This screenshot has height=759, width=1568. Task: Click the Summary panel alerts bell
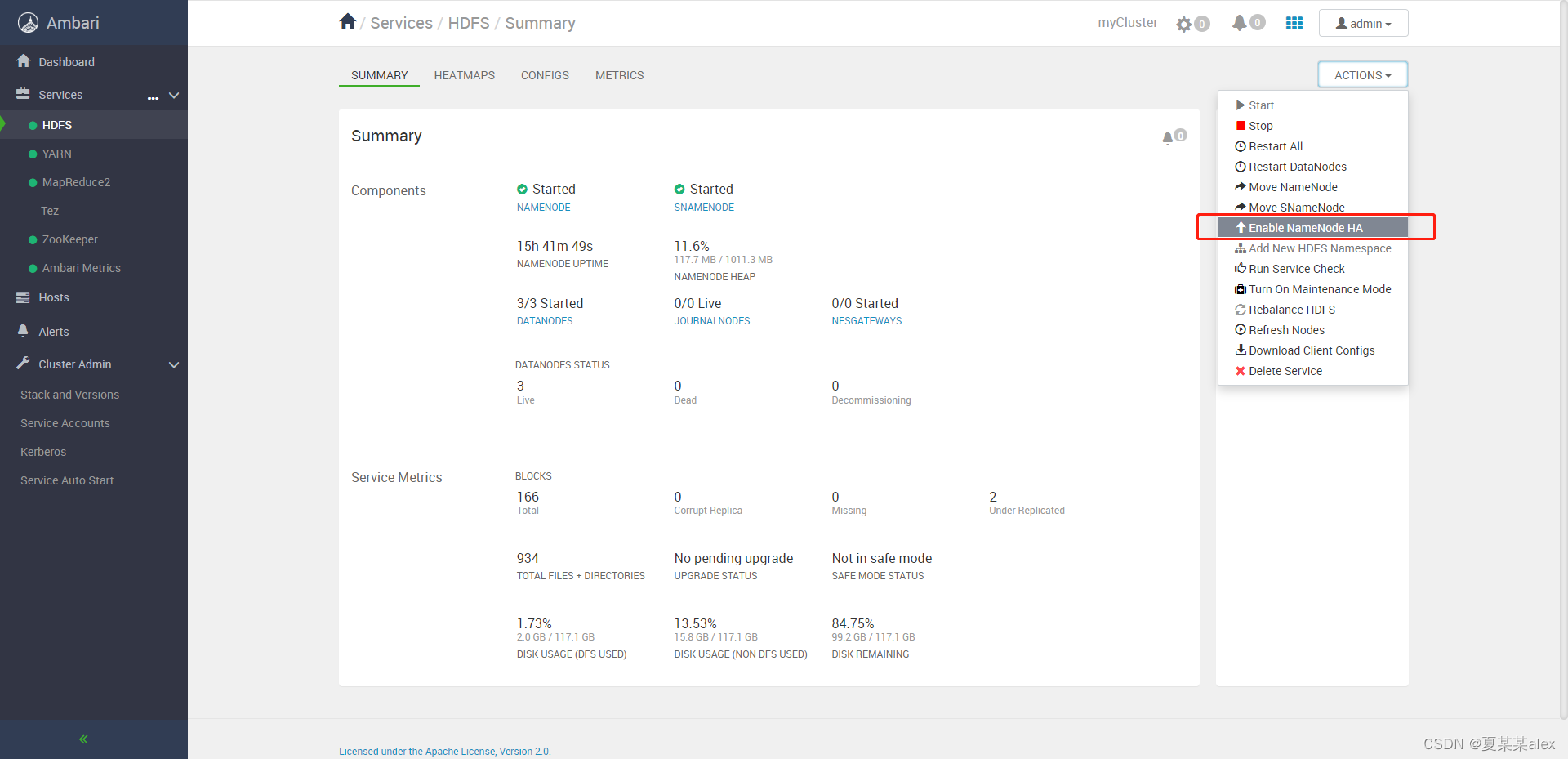(x=1168, y=137)
